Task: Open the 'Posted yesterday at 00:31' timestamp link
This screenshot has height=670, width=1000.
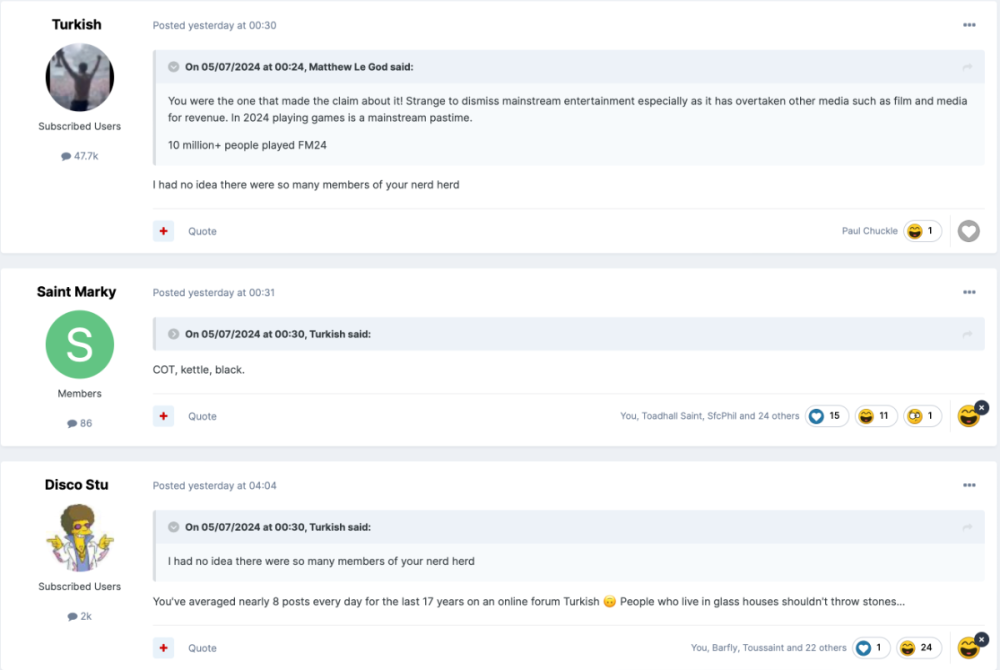Action: click(213, 293)
